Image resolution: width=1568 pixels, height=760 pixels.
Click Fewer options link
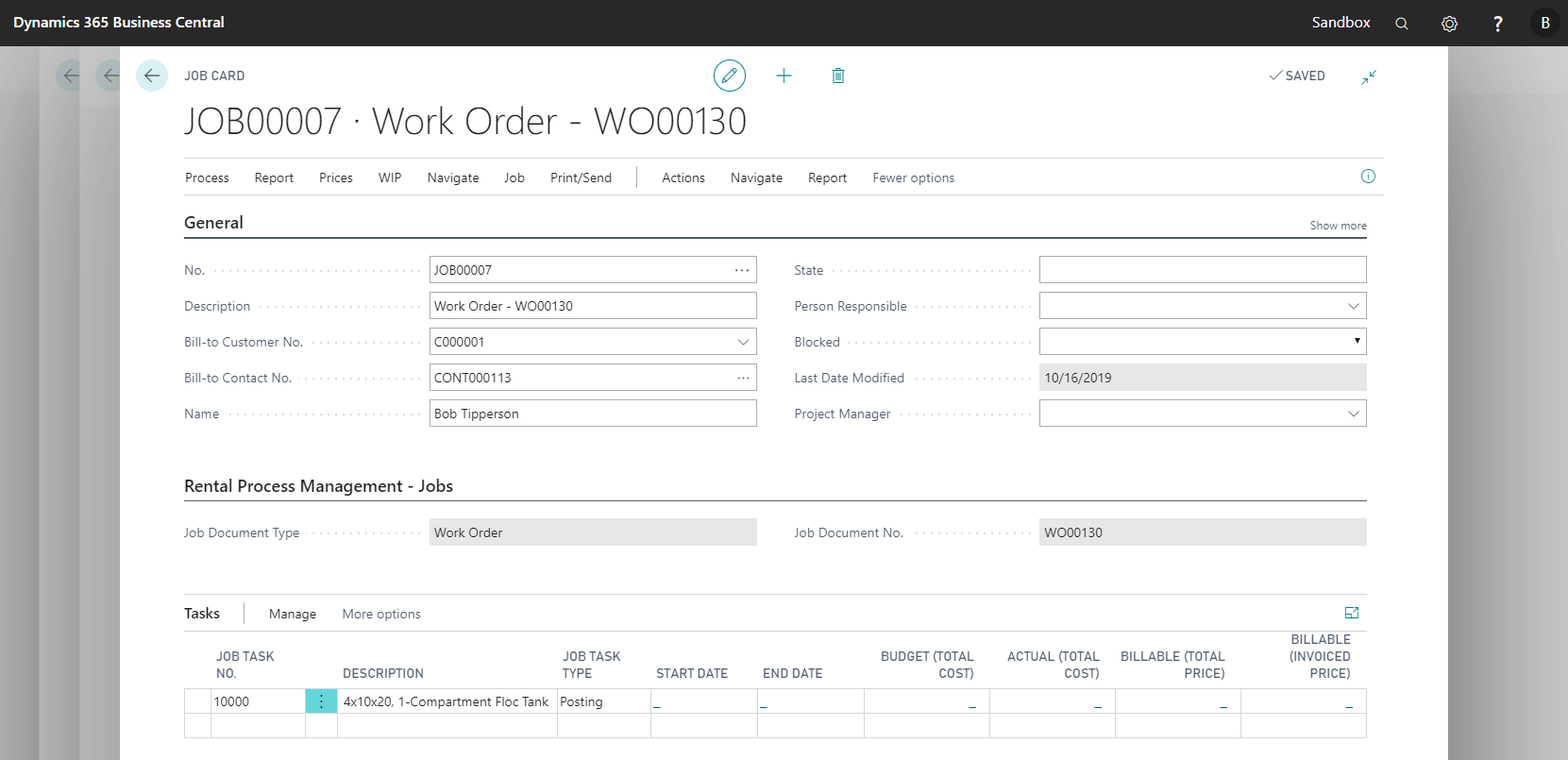coord(913,177)
